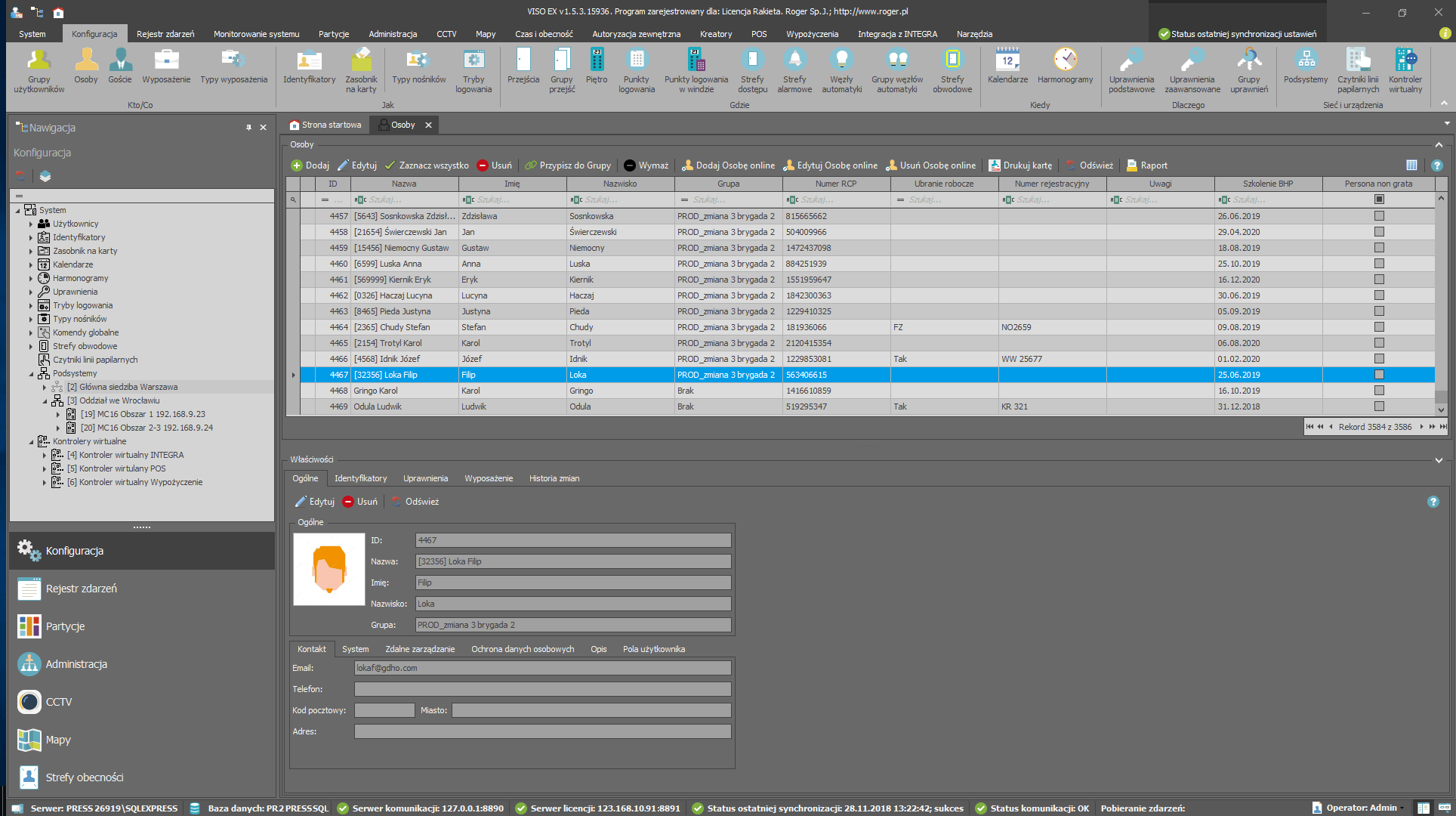Viewport: 1456px width, 816px height.
Task: Toggle Persona non grata for Luska Anna
Action: pyautogui.click(x=1379, y=264)
